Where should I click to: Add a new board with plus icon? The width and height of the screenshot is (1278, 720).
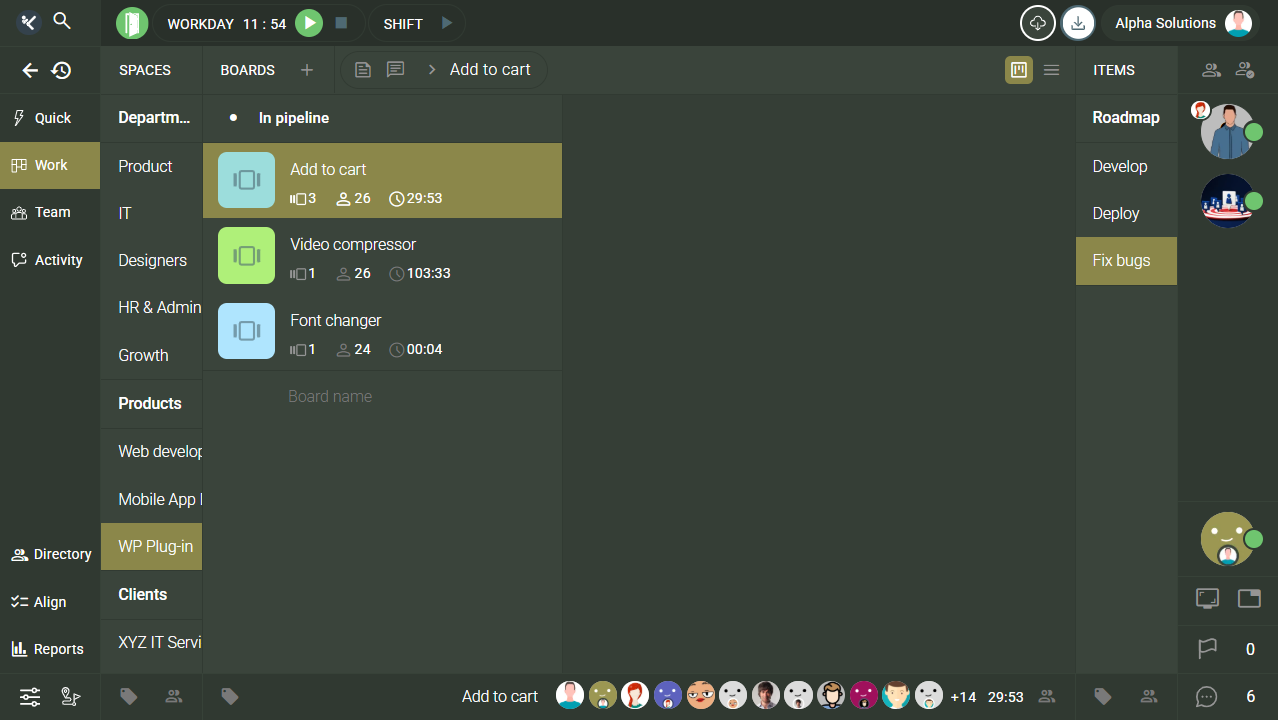tap(307, 70)
